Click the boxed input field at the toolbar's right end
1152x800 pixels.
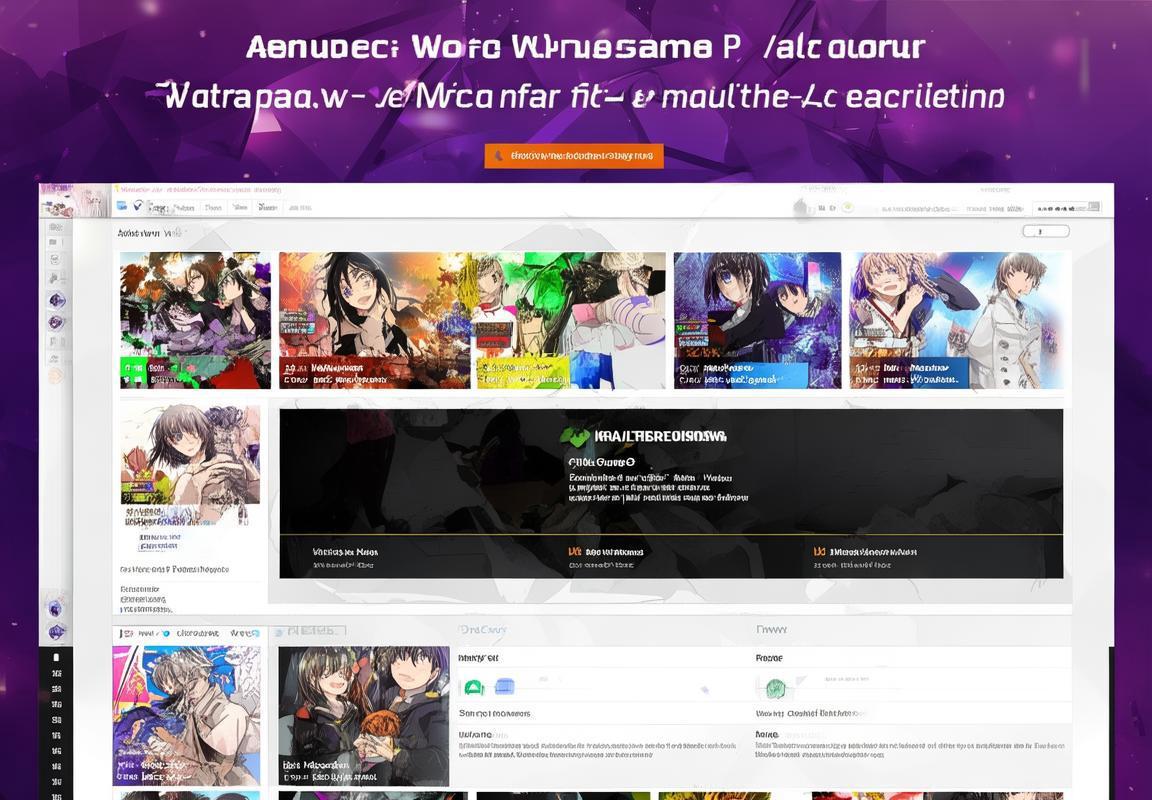[x=1067, y=208]
